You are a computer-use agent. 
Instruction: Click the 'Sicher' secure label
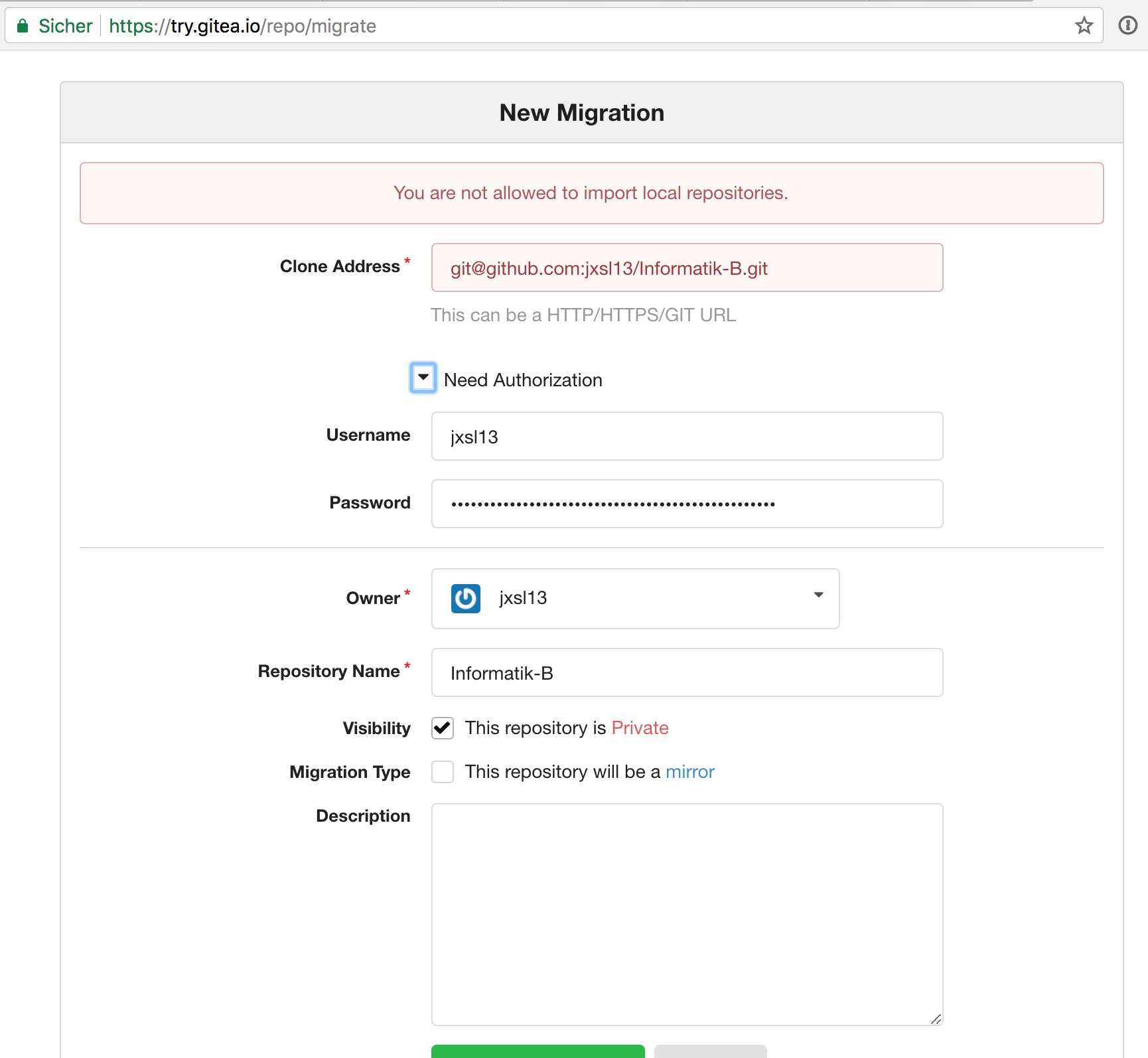tap(66, 26)
